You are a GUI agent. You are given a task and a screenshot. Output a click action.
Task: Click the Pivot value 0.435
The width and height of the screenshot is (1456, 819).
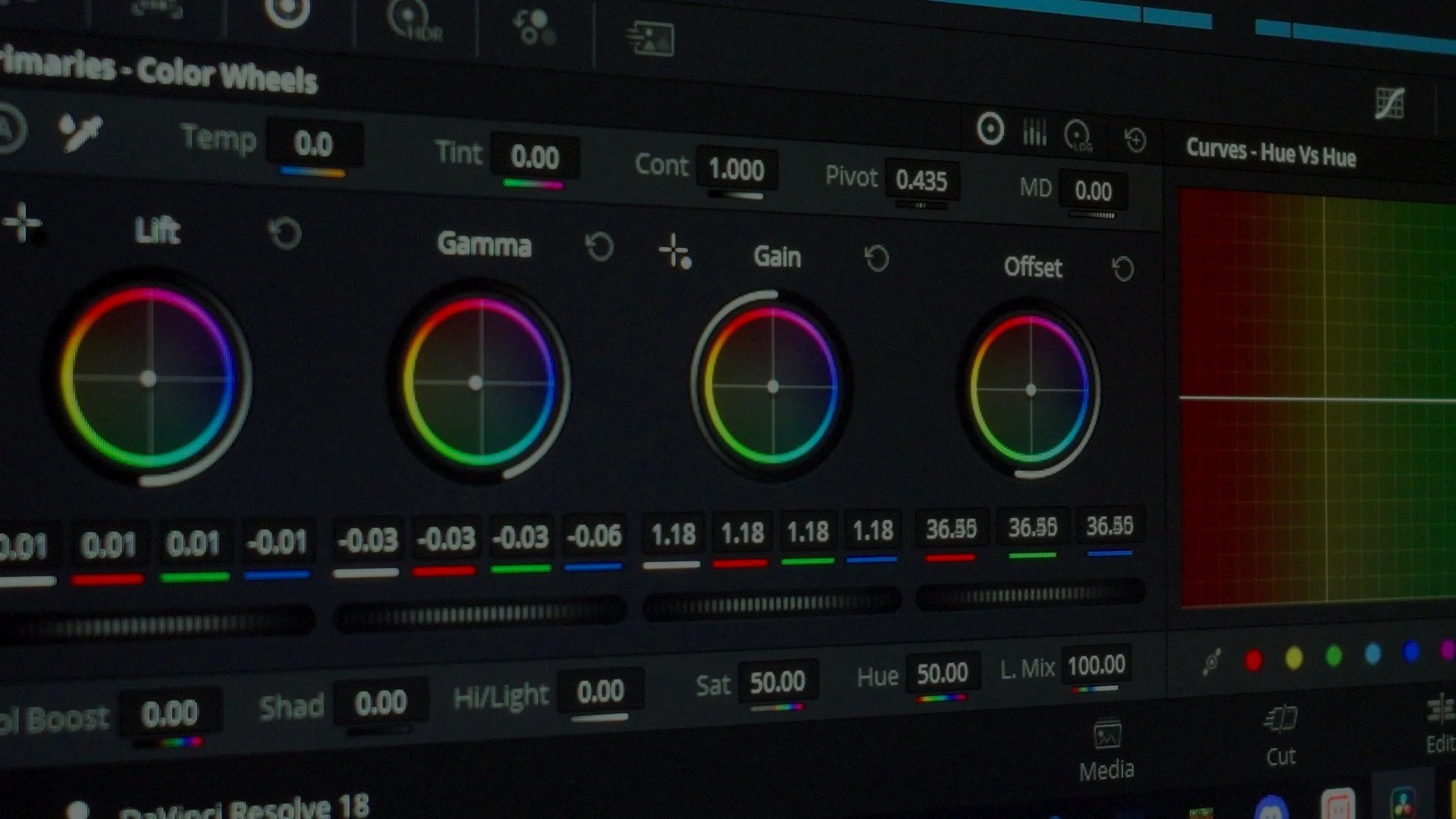pos(921,180)
